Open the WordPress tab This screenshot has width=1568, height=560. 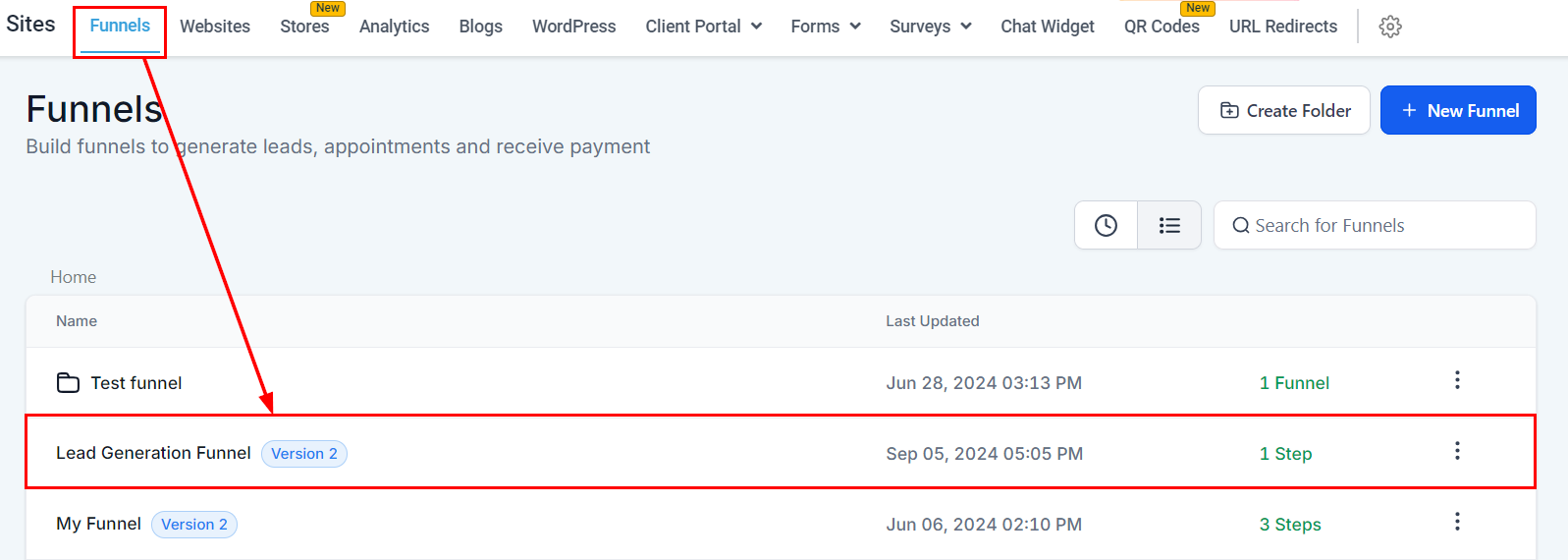574,27
